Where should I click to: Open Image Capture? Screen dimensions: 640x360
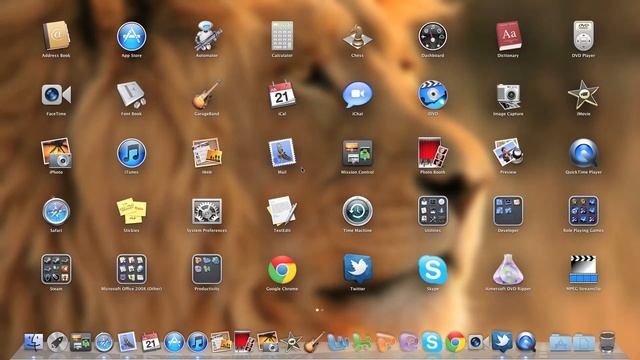click(x=508, y=96)
